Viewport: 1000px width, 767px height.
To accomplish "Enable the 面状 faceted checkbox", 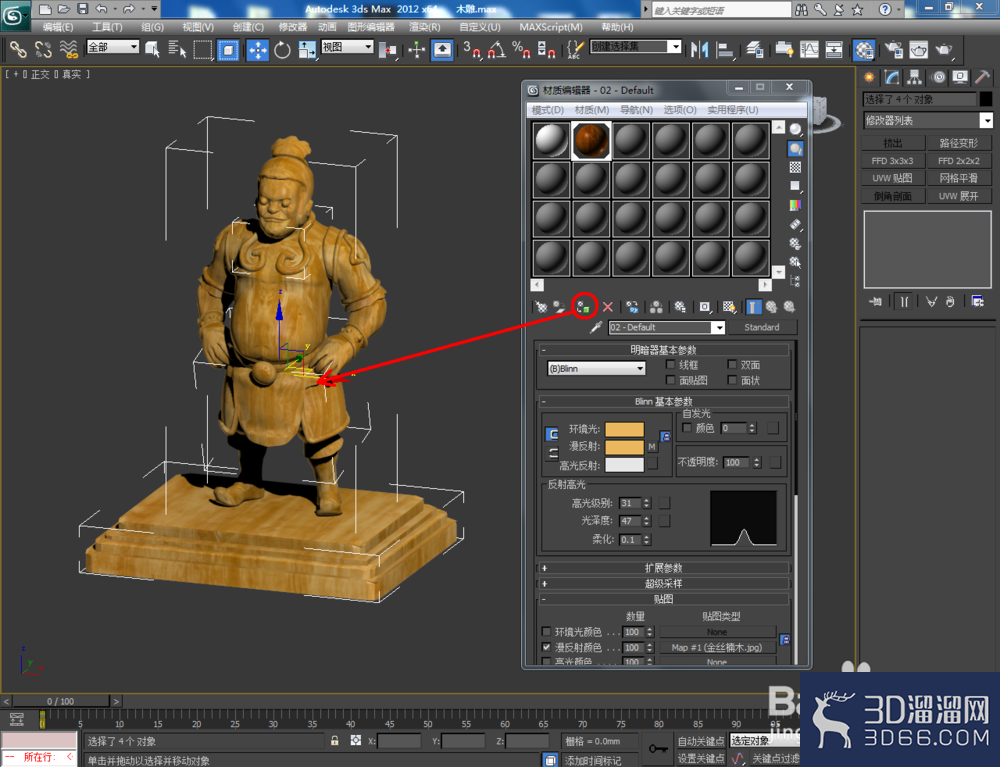I will pyautogui.click(x=732, y=380).
